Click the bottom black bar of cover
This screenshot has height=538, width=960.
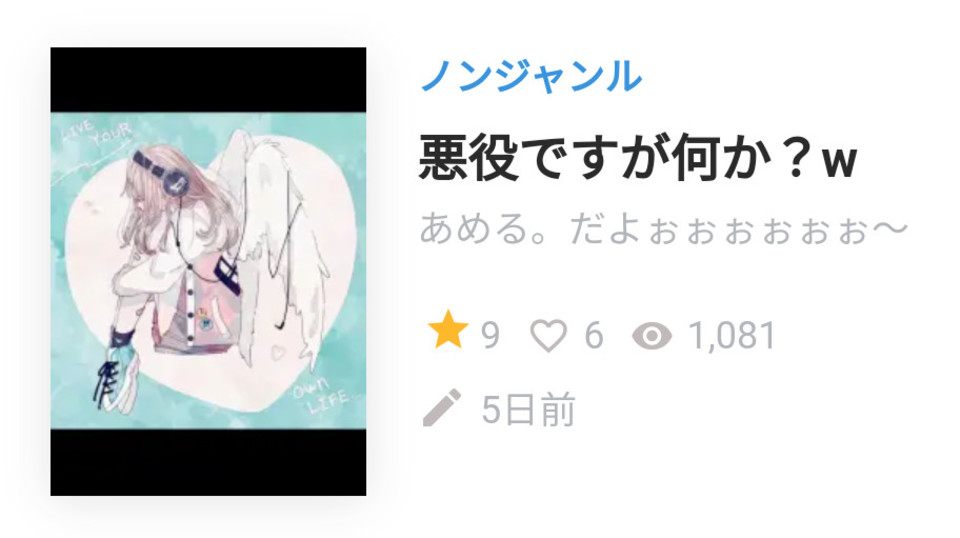(x=208, y=463)
